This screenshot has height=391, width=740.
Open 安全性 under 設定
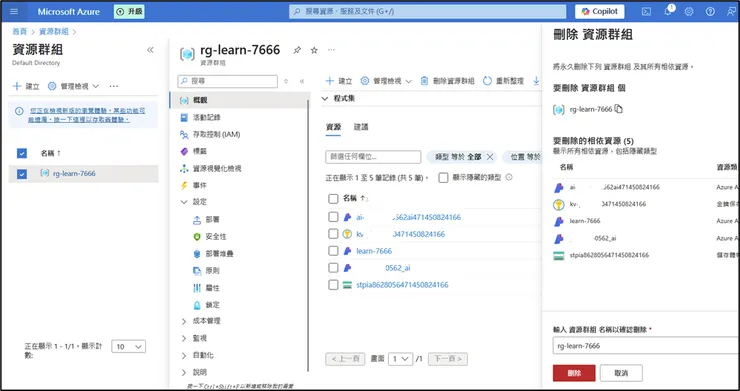216,237
